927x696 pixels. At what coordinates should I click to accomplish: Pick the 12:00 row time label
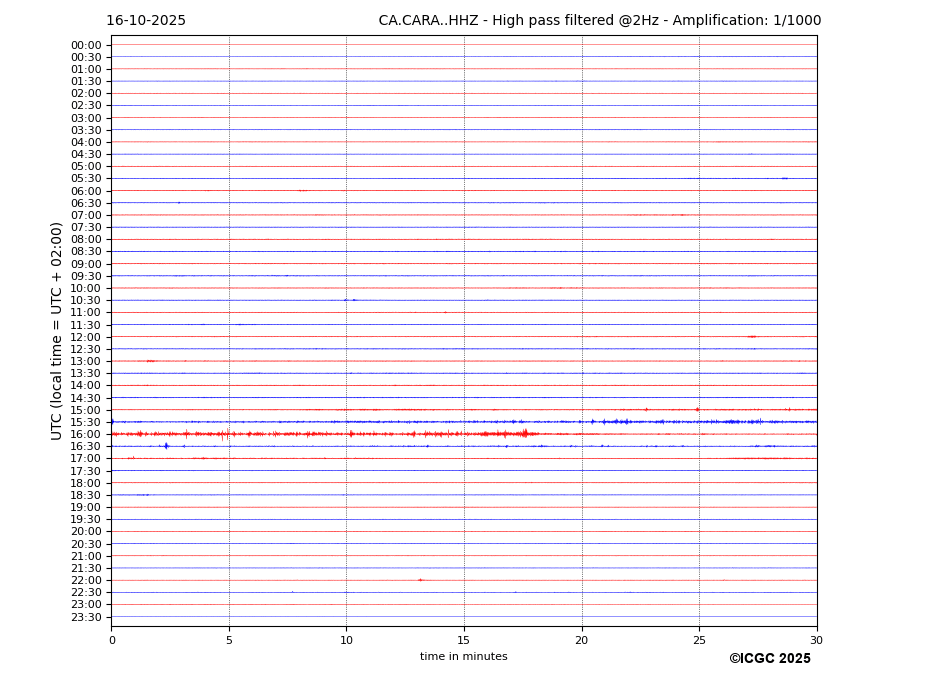pyautogui.click(x=85, y=337)
